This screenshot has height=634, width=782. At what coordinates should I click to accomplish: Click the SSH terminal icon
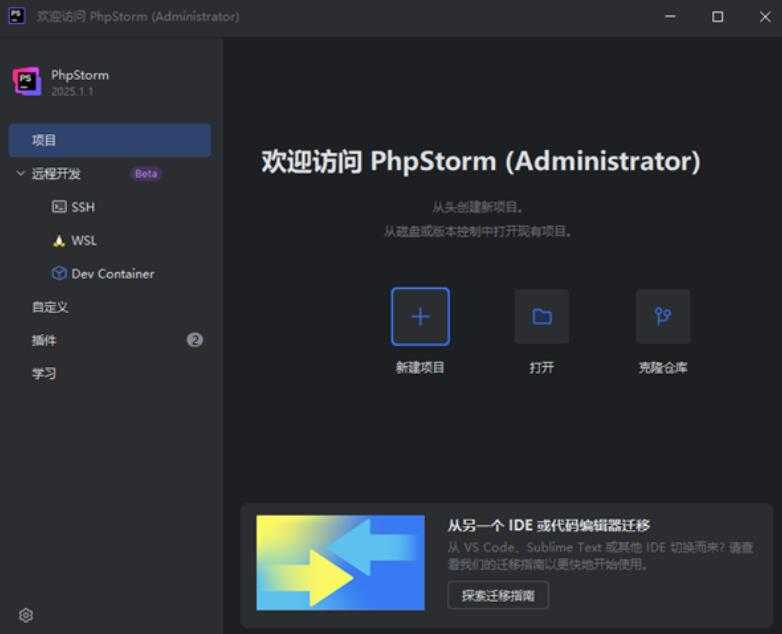(x=59, y=207)
